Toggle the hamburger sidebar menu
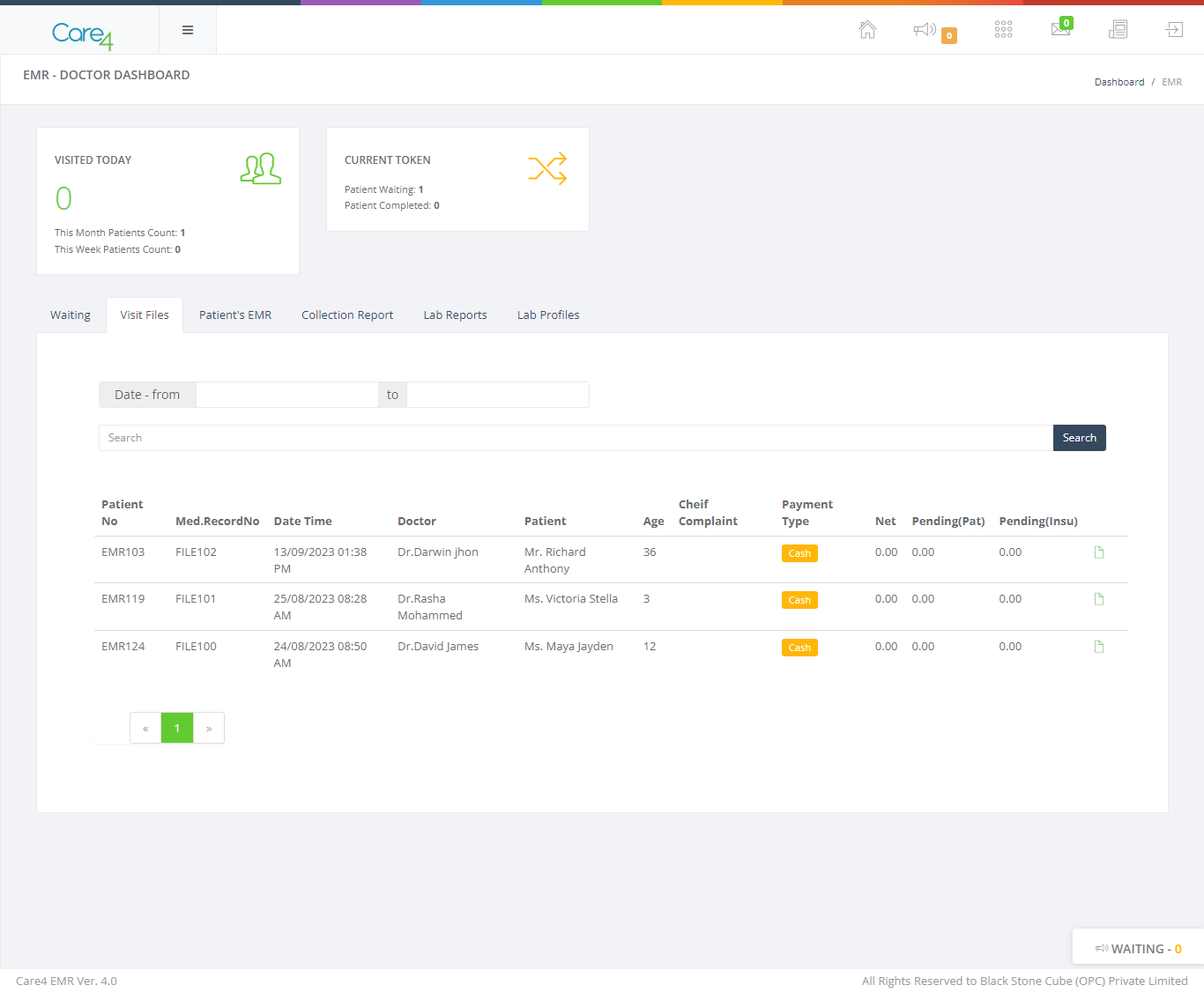 click(188, 30)
